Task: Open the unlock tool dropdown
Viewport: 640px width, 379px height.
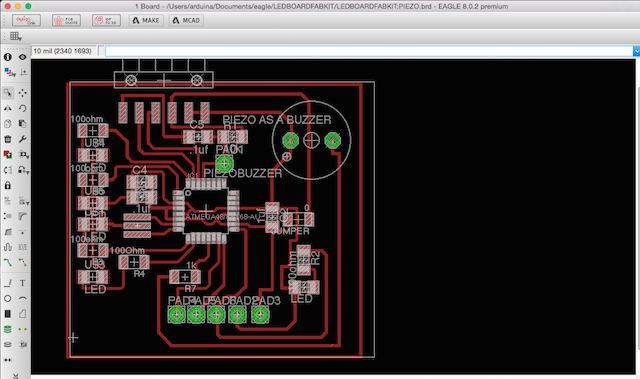Action: point(23,170)
